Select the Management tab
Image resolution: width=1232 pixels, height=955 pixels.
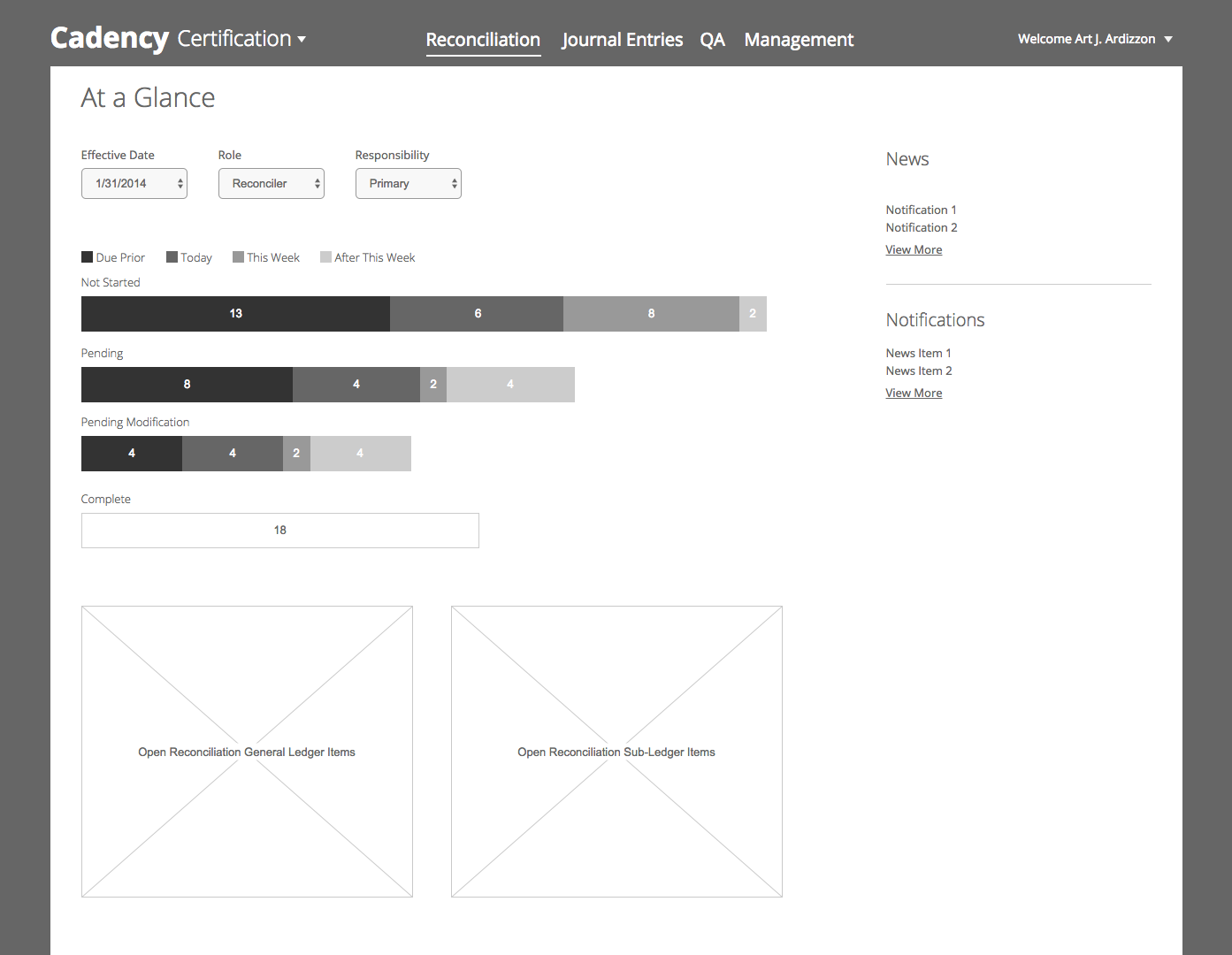pyautogui.click(x=798, y=40)
